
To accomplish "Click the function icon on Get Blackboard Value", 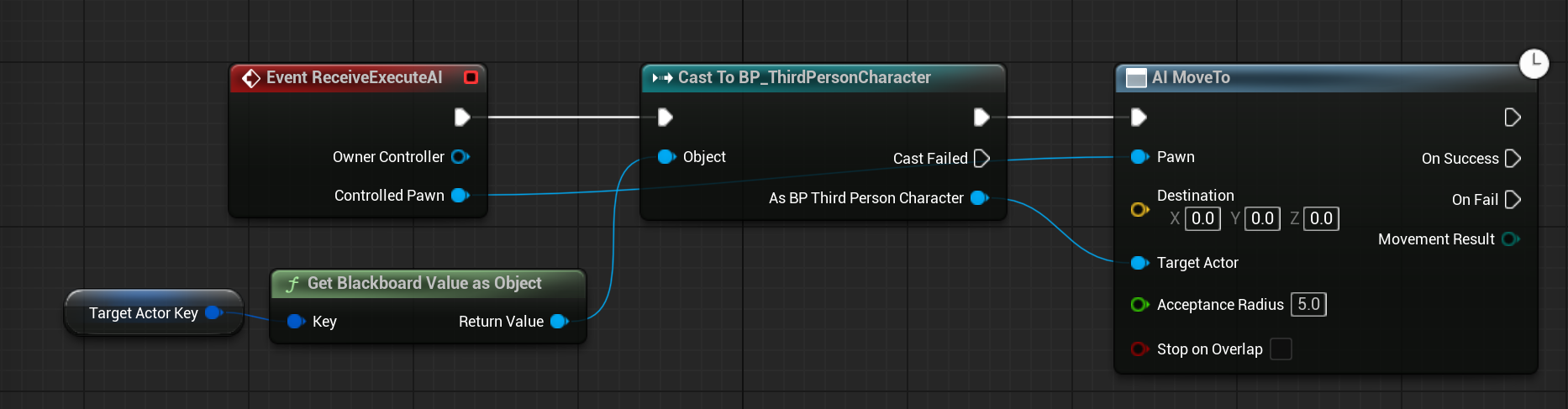I will [292, 284].
